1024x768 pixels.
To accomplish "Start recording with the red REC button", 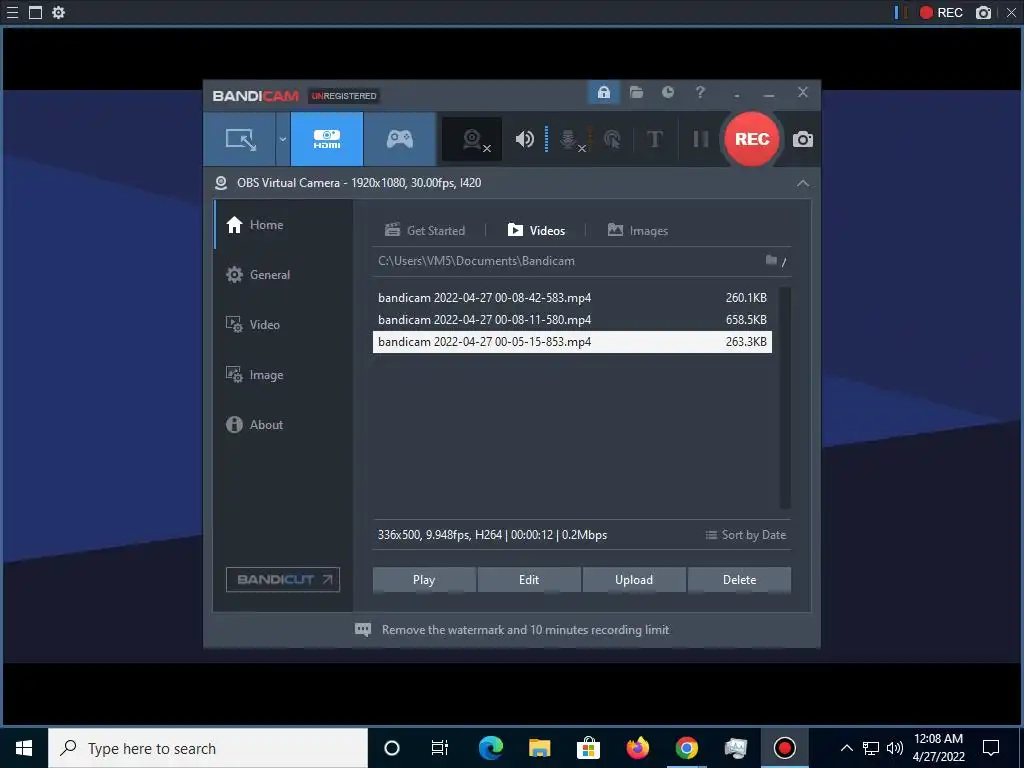I will [752, 139].
